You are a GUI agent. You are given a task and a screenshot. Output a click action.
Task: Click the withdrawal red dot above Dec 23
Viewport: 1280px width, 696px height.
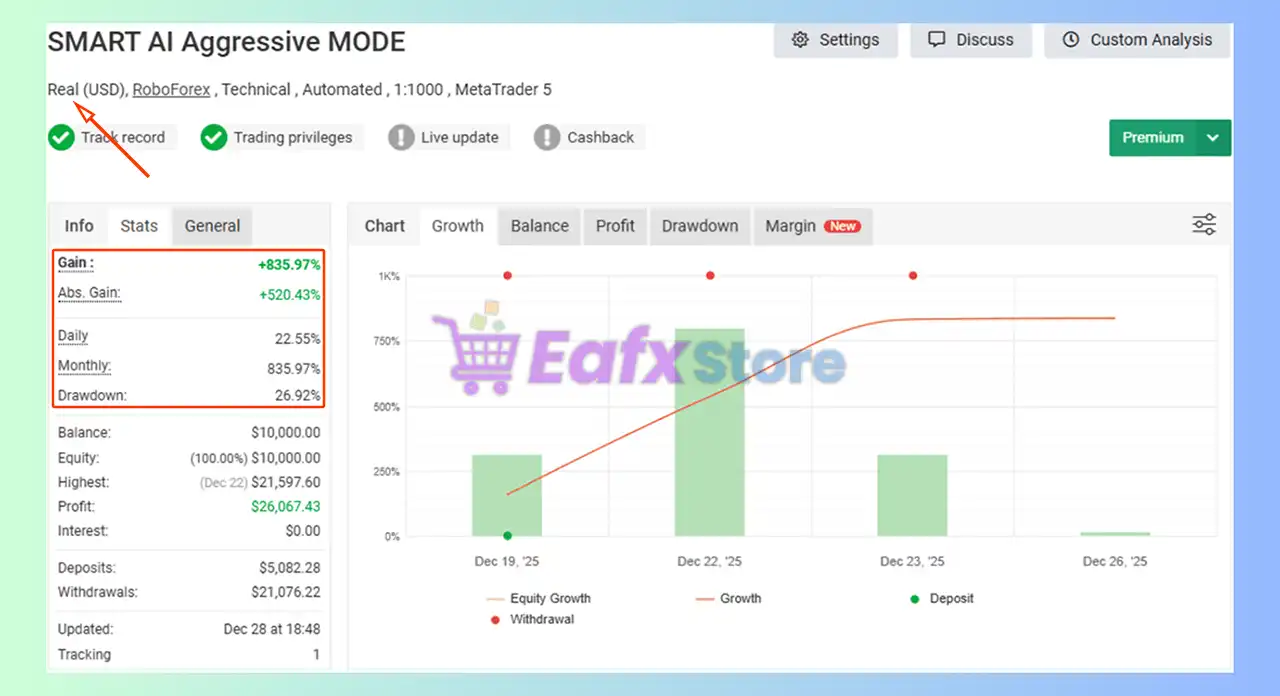(913, 275)
